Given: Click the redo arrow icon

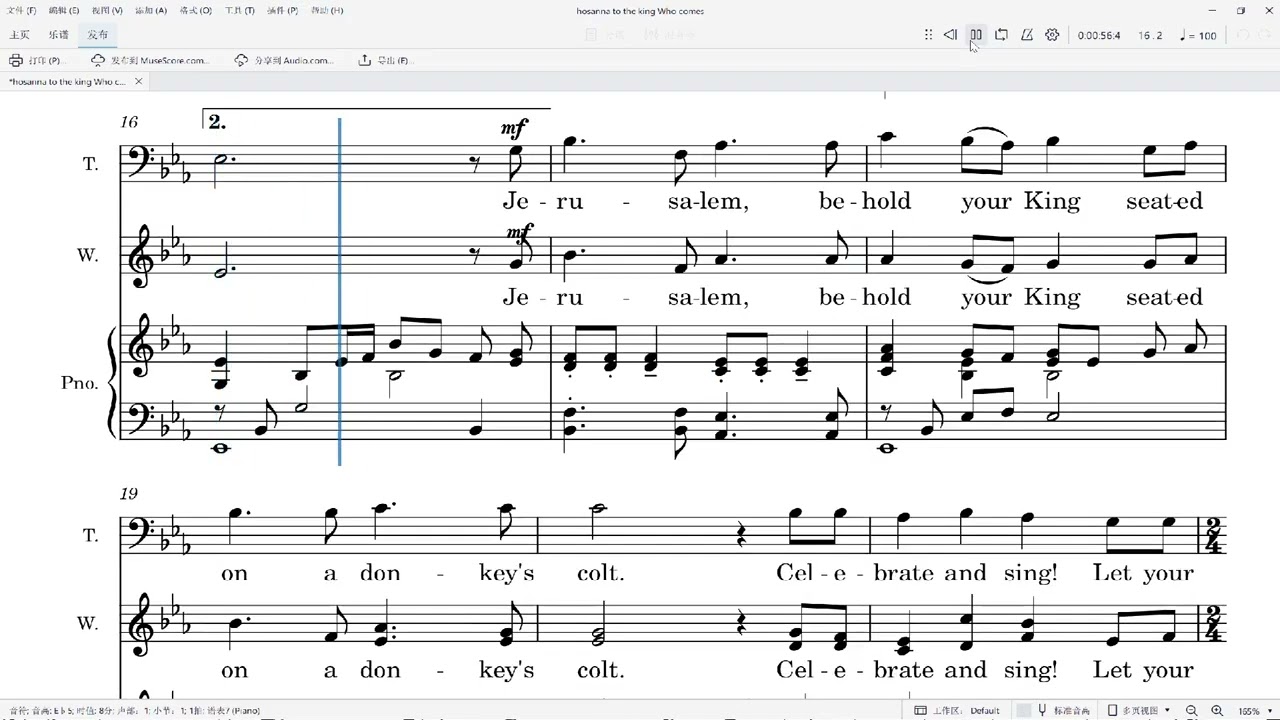Looking at the screenshot, I should point(1266,35).
